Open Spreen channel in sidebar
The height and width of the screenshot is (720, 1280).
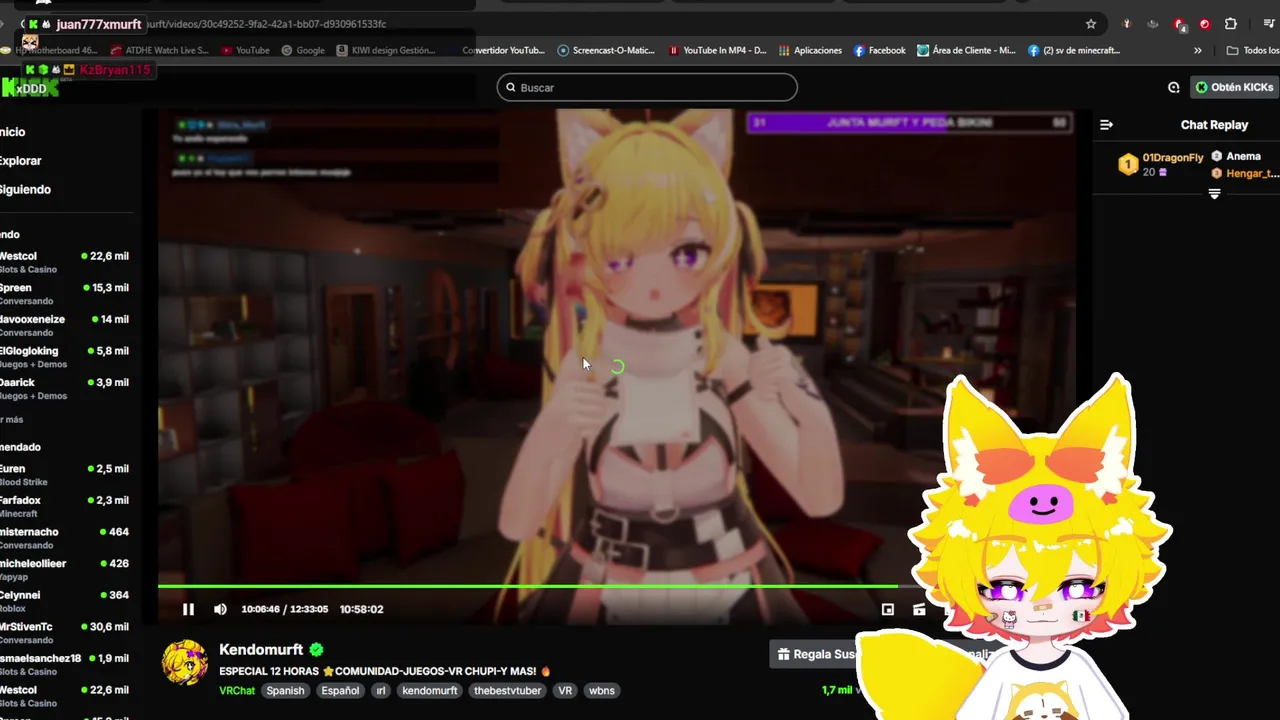65,294
